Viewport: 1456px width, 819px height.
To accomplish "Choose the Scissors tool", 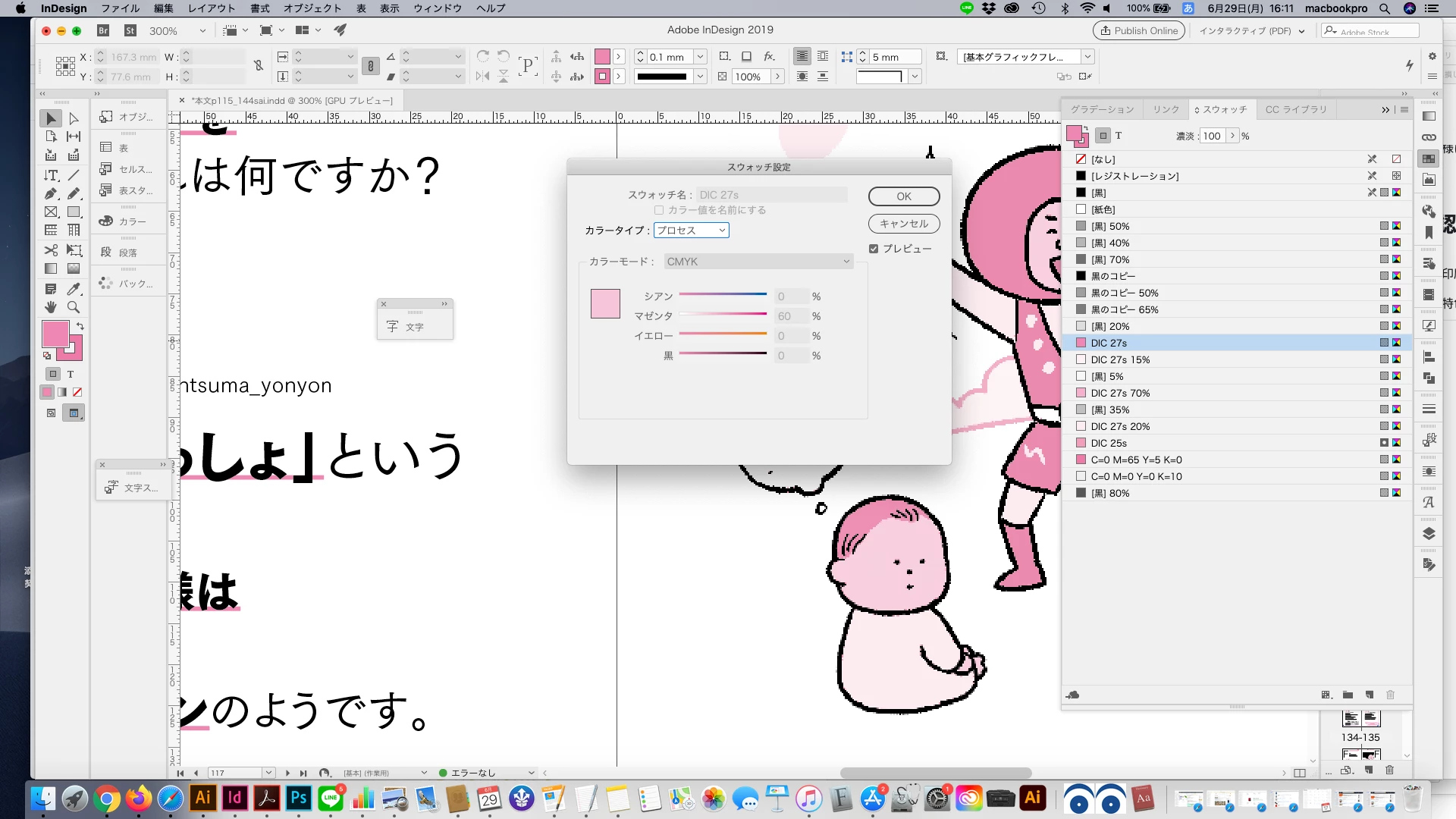I will click(51, 250).
